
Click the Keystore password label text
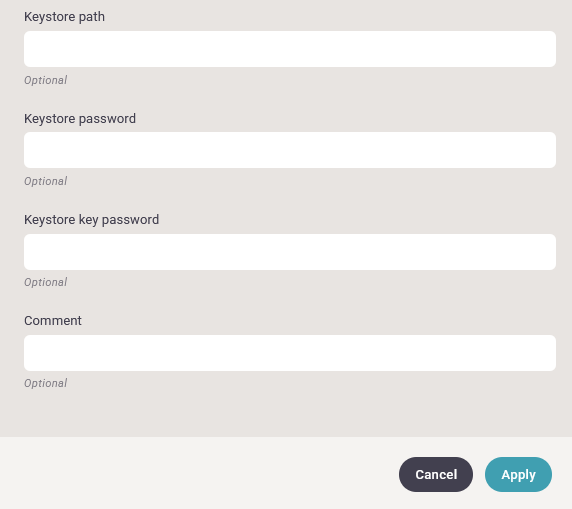click(x=80, y=119)
